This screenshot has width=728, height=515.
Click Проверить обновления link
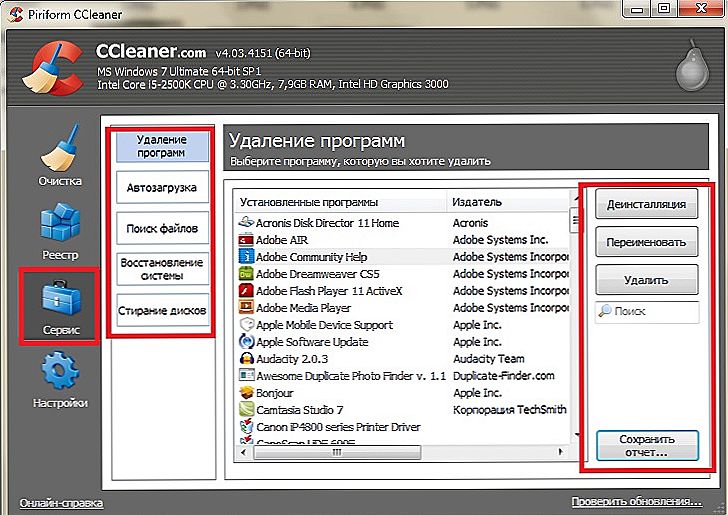coord(637,502)
